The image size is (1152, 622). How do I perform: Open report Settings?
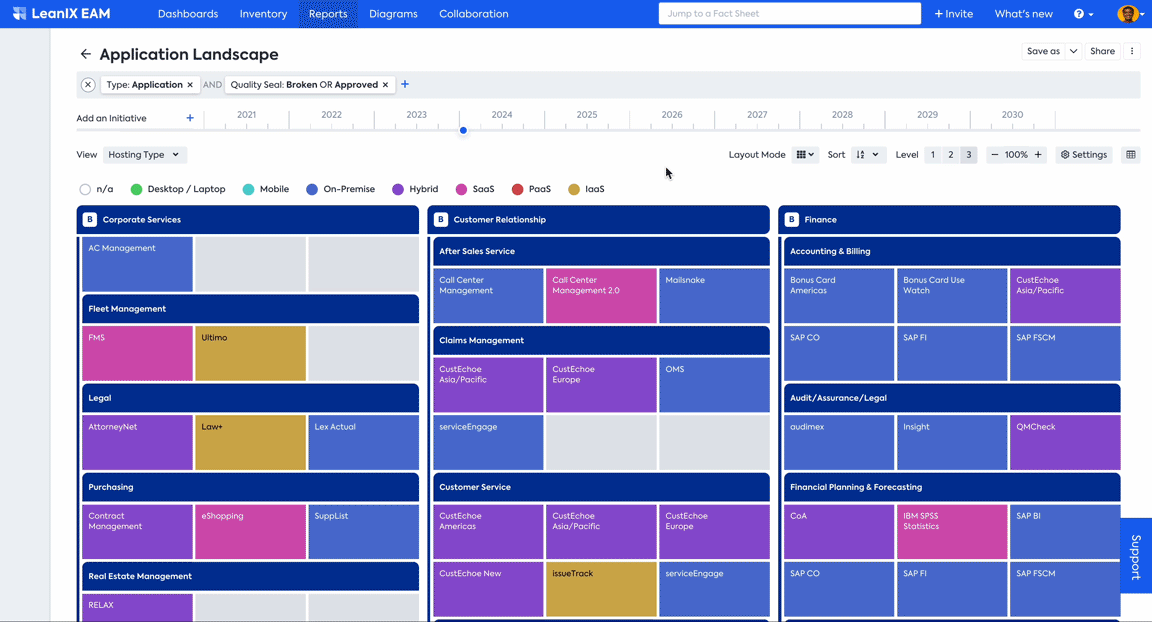pos(1084,155)
